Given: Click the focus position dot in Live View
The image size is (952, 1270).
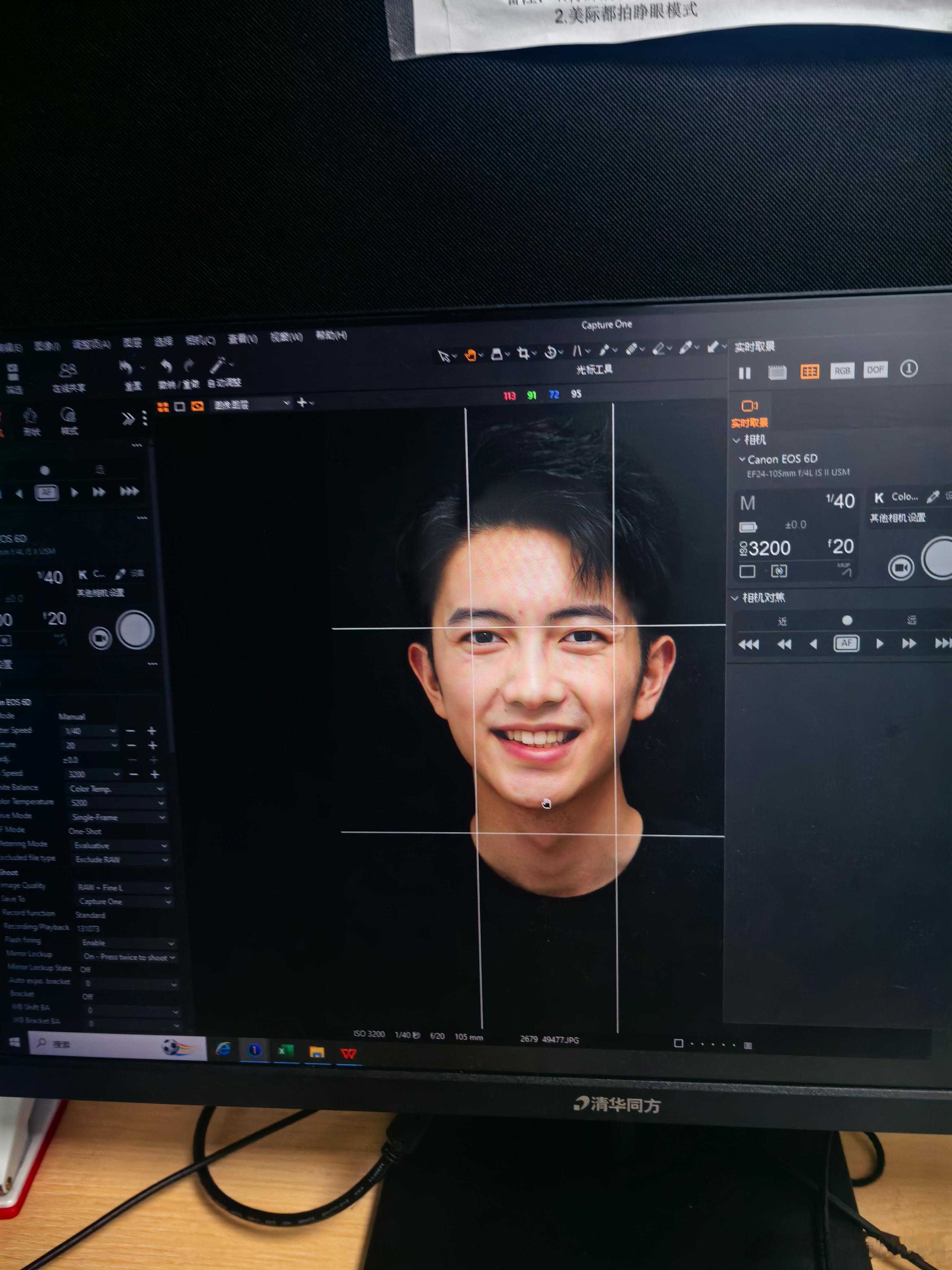Looking at the screenshot, I should [847, 620].
